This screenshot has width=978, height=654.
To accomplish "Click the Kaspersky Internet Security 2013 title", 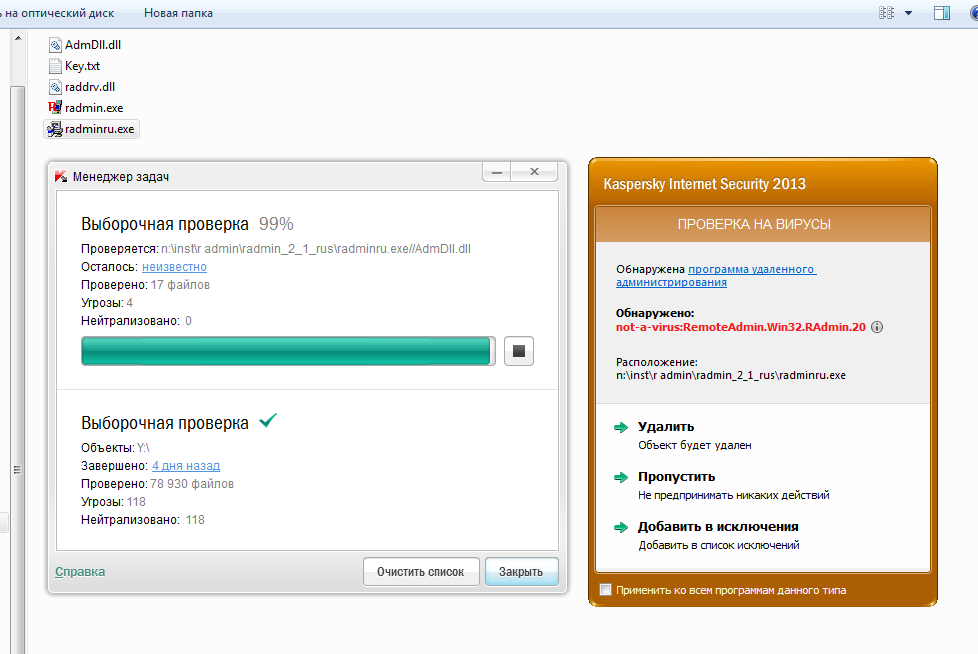I will point(704,184).
